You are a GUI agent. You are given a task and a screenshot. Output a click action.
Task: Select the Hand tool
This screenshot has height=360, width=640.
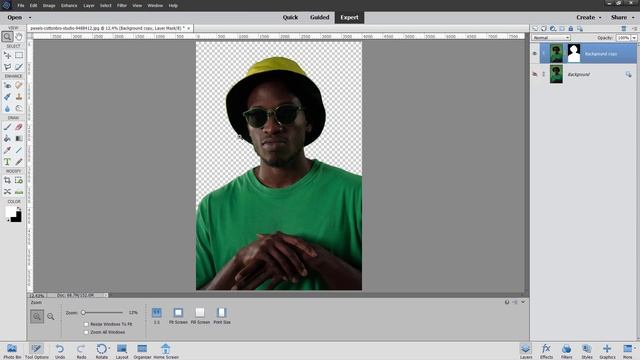tap(19, 37)
